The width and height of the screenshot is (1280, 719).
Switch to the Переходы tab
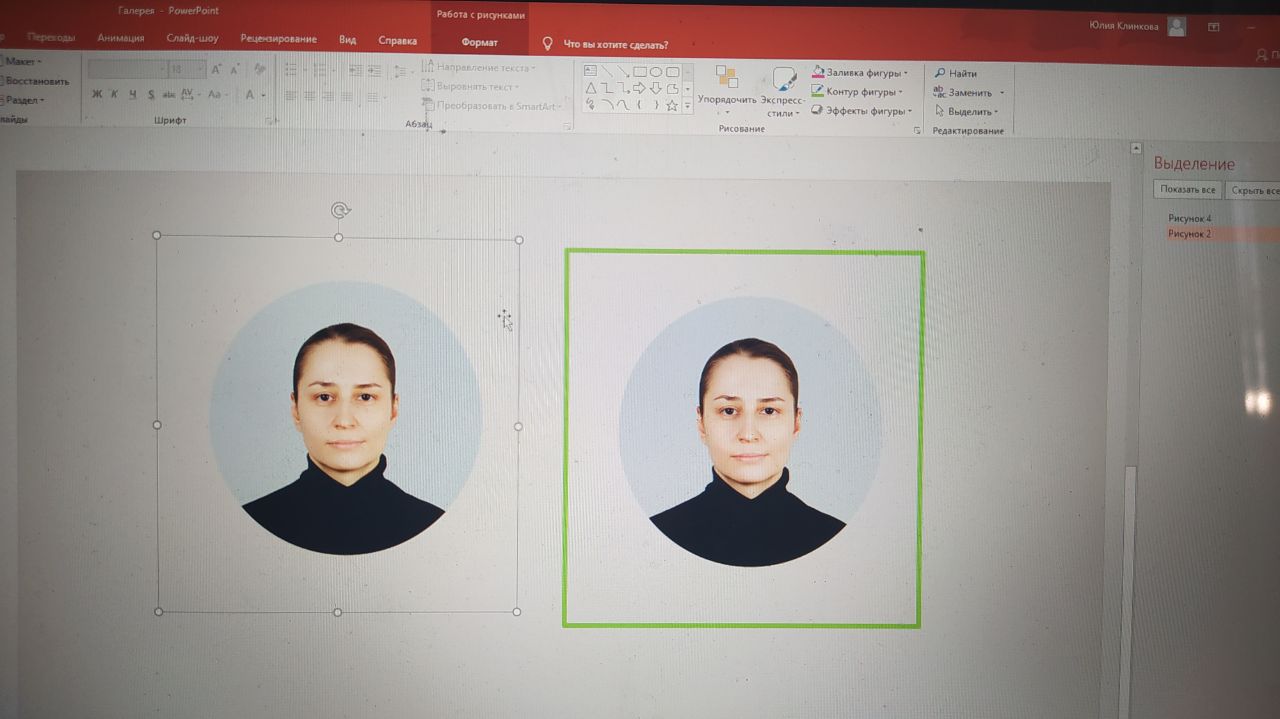[x=50, y=38]
